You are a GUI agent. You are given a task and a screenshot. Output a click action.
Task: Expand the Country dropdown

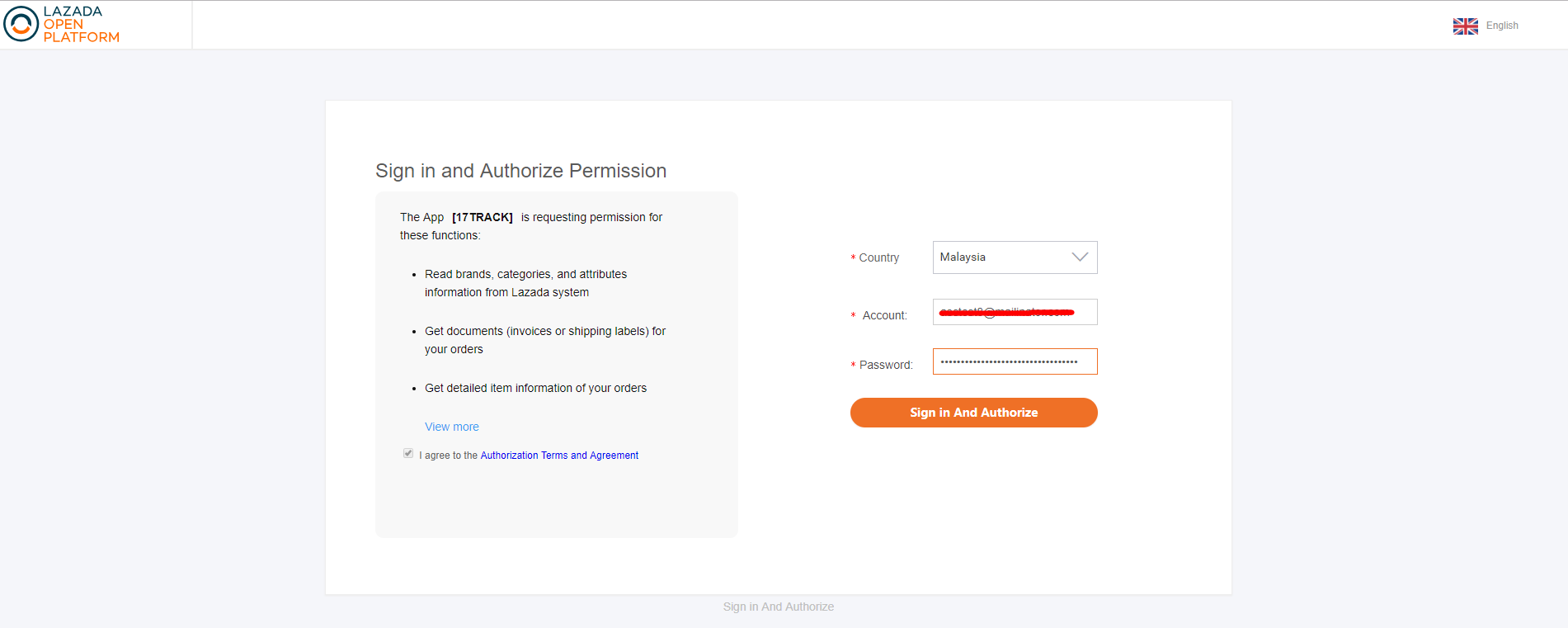(x=1014, y=257)
